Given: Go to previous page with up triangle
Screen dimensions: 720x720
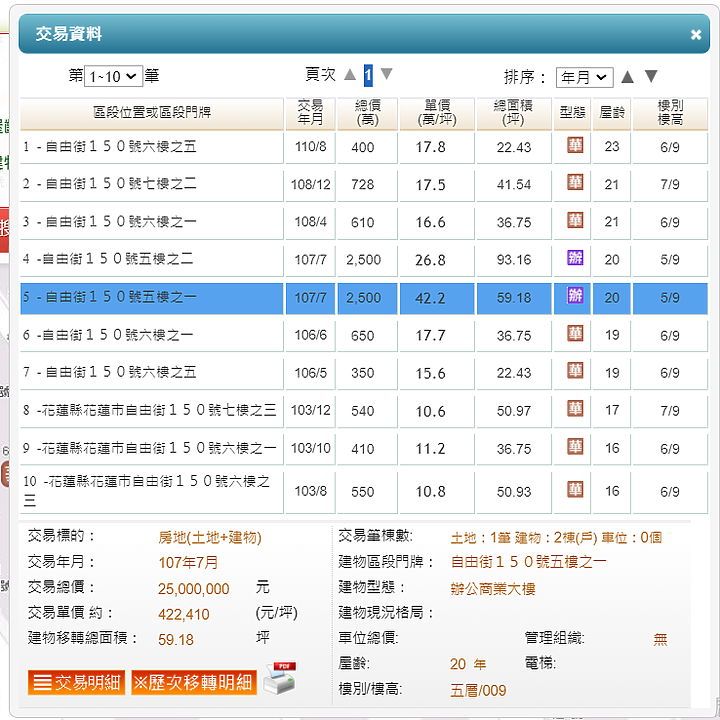Looking at the screenshot, I should point(350,74).
